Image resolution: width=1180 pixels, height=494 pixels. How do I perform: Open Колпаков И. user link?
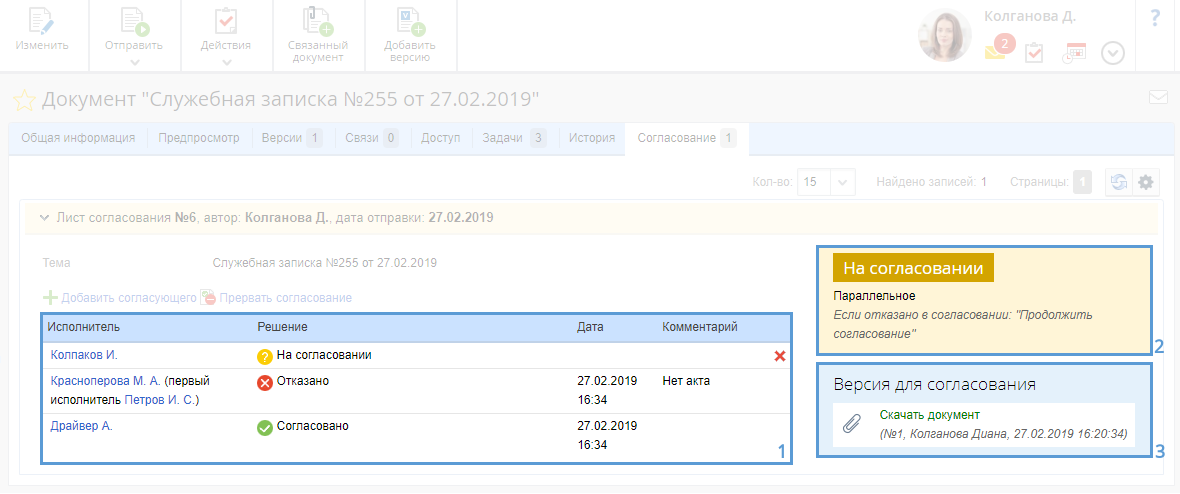pyautogui.click(x=84, y=355)
